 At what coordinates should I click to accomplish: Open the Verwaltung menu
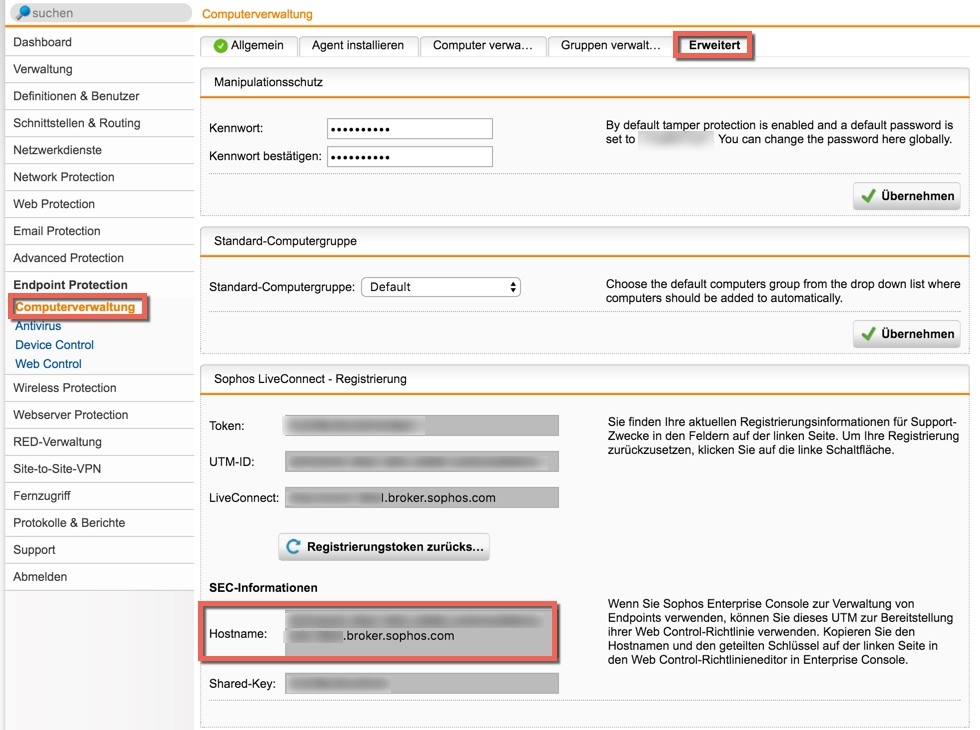tap(99, 69)
